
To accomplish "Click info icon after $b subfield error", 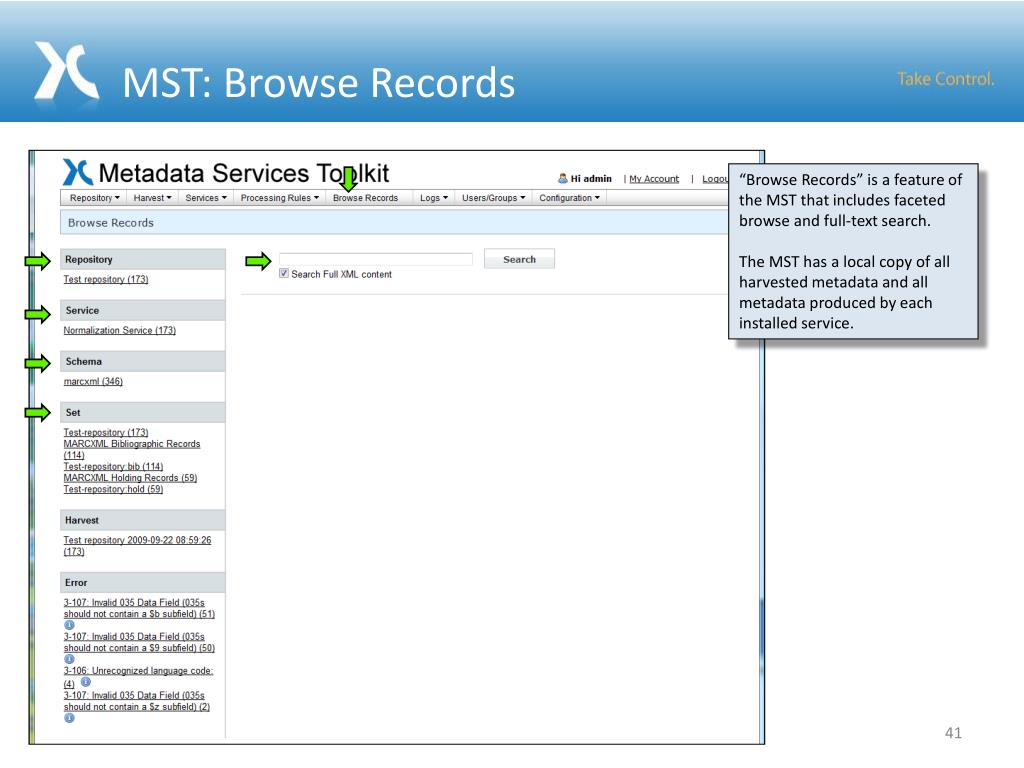I will tap(69, 625).
